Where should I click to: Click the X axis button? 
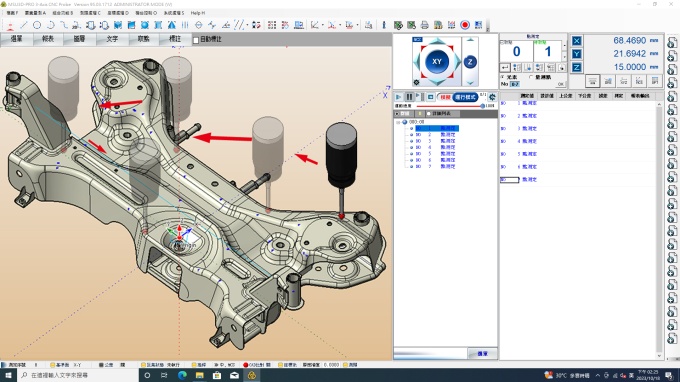tap(576, 41)
